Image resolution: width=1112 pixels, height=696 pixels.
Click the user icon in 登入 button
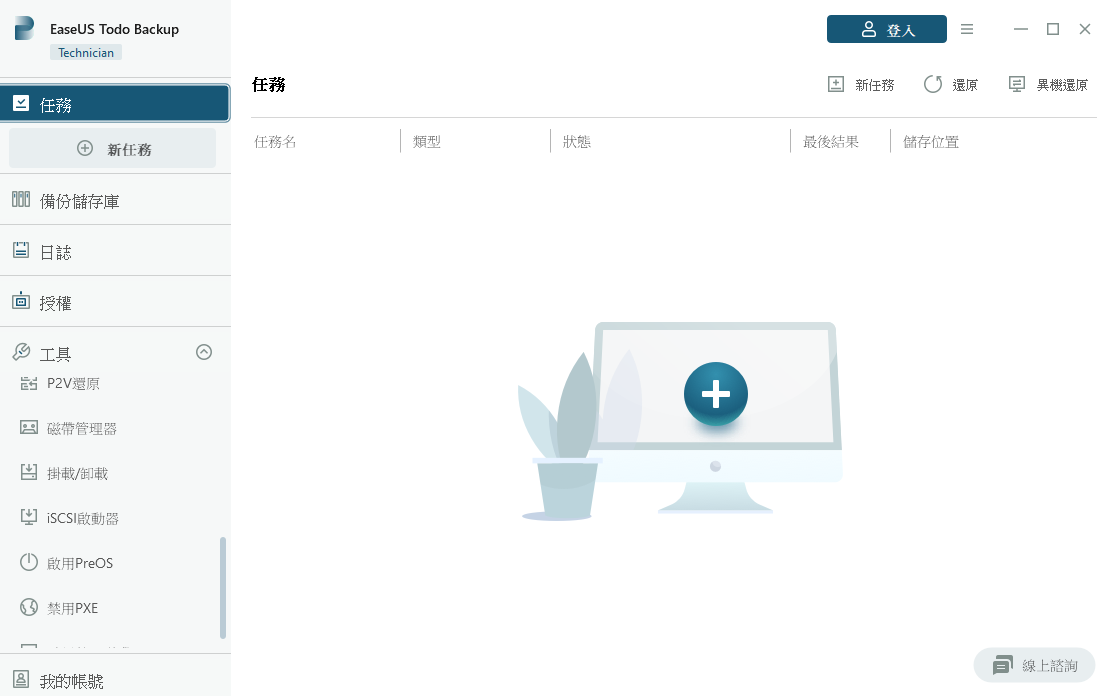pyautogui.click(x=869, y=29)
